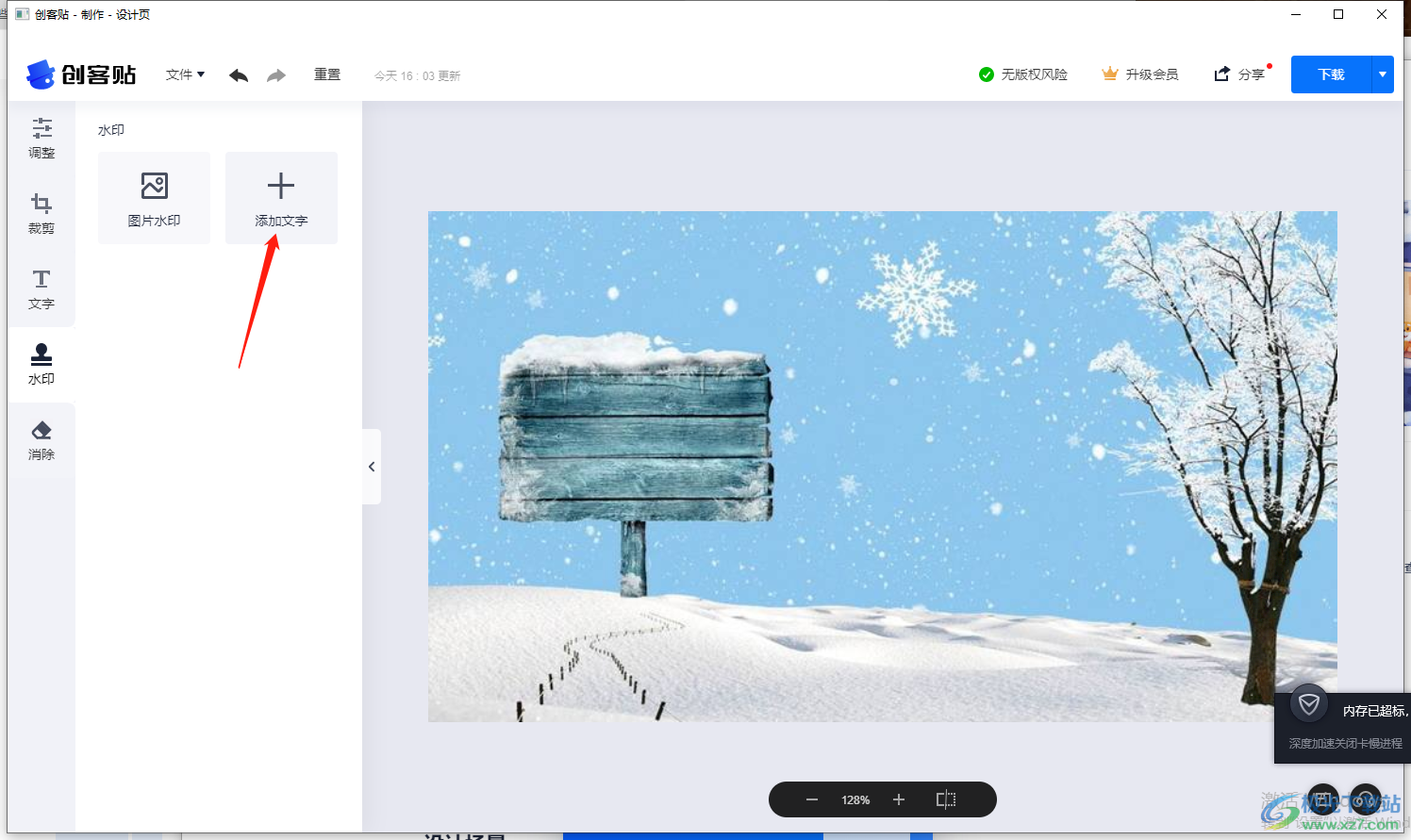The width and height of the screenshot is (1411, 840).
Task: Redo the action arrow
Action: tap(275, 75)
